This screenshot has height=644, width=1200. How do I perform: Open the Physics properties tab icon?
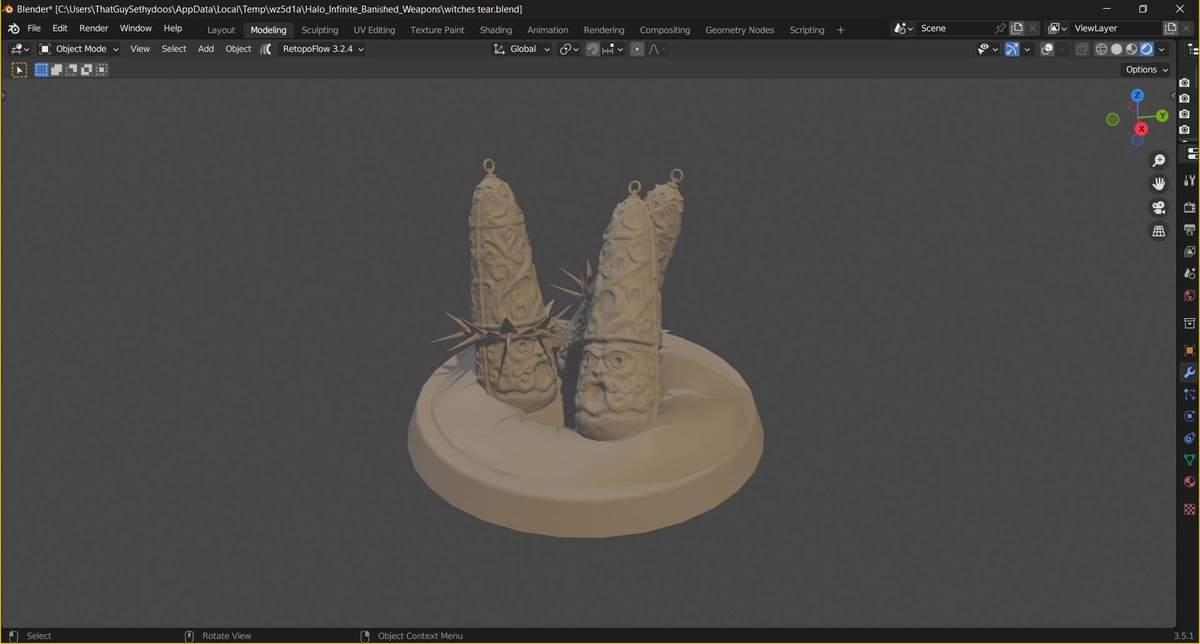point(1190,416)
